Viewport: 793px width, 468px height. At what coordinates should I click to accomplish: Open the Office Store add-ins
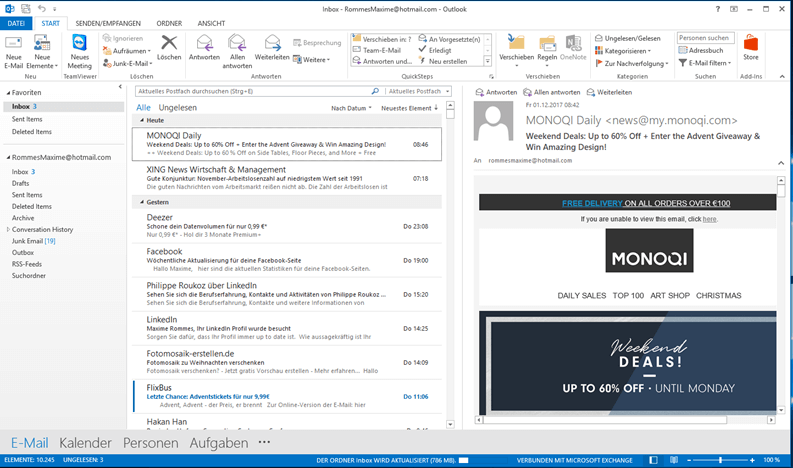tap(751, 48)
